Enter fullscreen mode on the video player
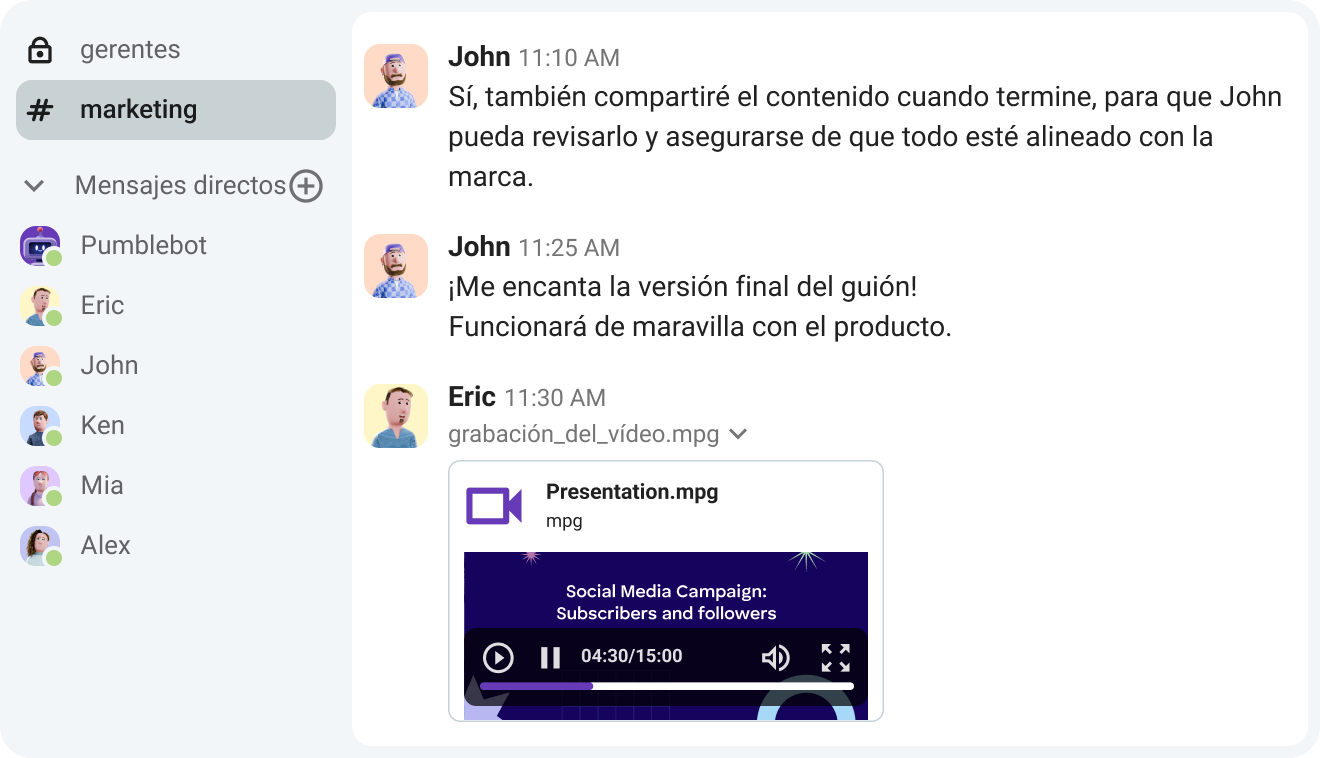 pos(836,657)
